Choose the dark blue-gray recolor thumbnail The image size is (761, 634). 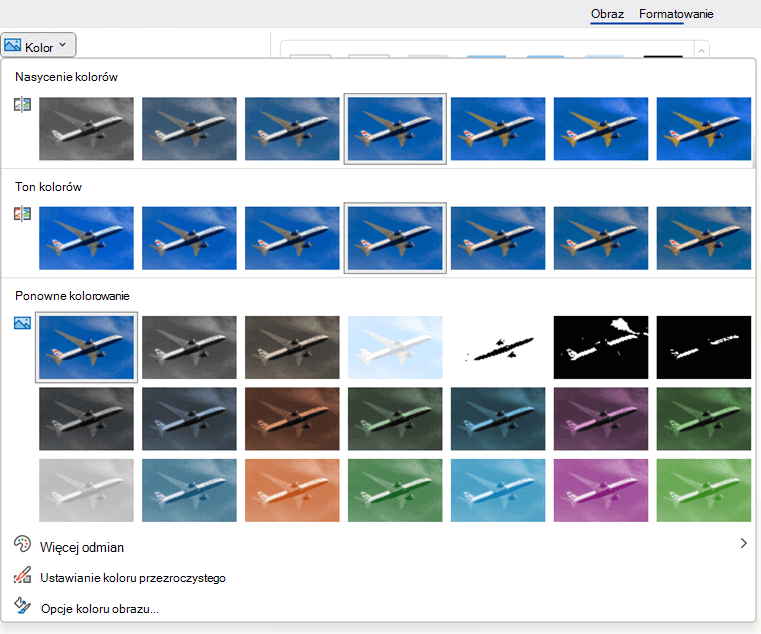(x=189, y=418)
